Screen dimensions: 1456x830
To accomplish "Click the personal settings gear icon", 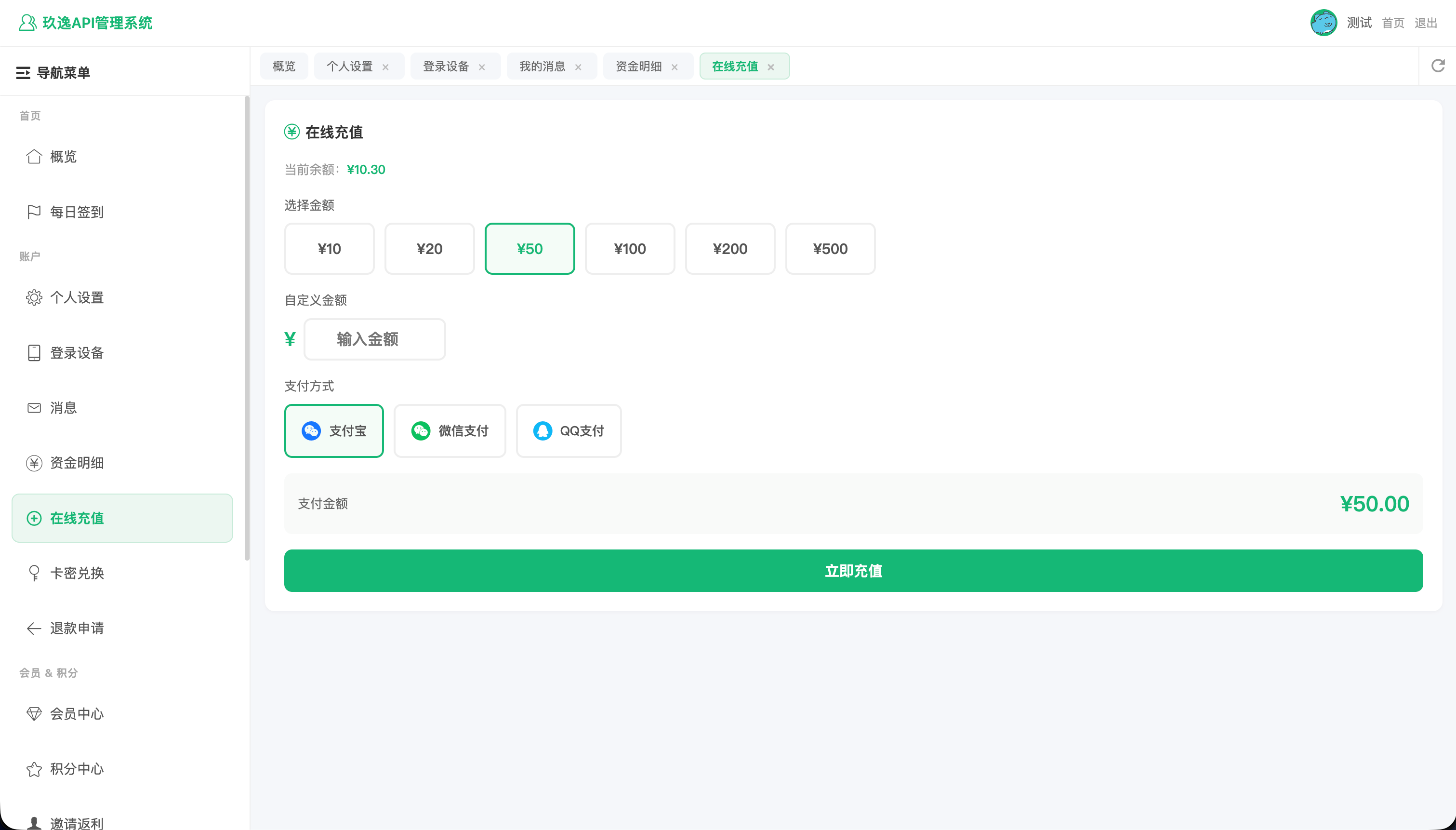I will tap(34, 297).
